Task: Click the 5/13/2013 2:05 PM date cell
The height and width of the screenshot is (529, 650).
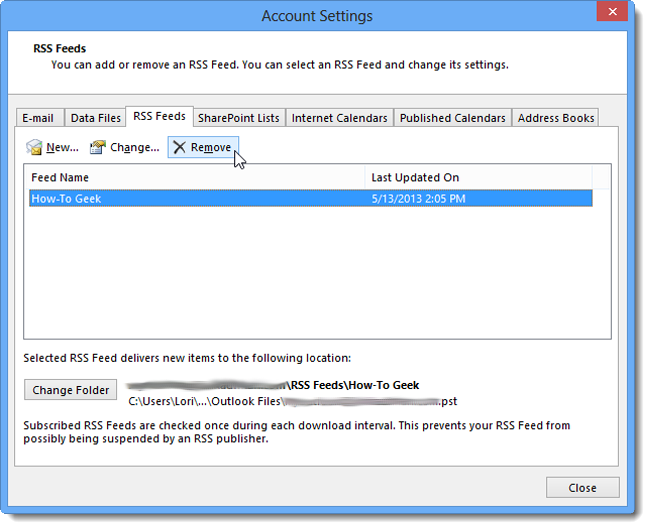Action: tap(418, 199)
